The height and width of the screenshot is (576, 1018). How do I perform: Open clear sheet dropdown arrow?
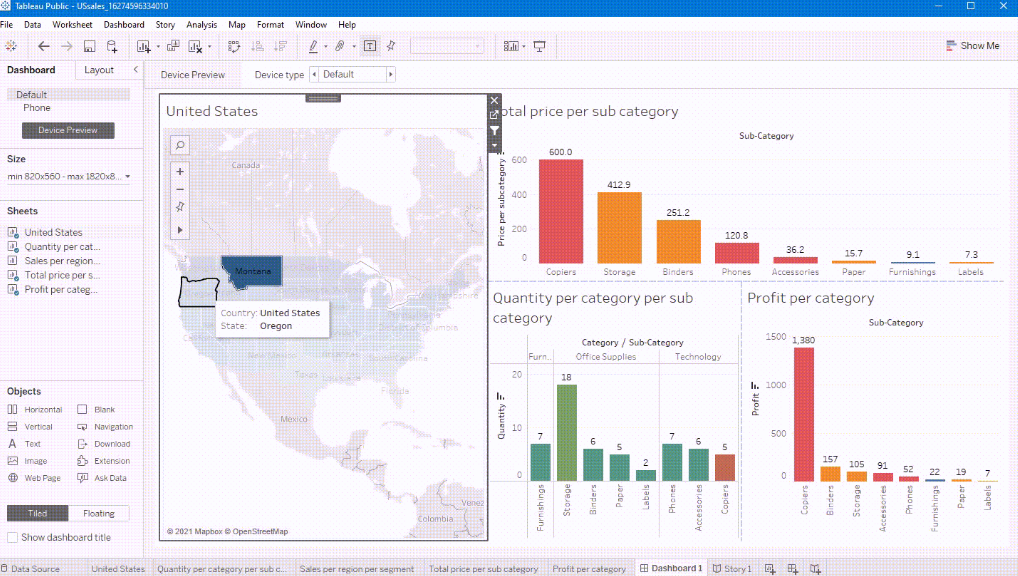[209, 47]
